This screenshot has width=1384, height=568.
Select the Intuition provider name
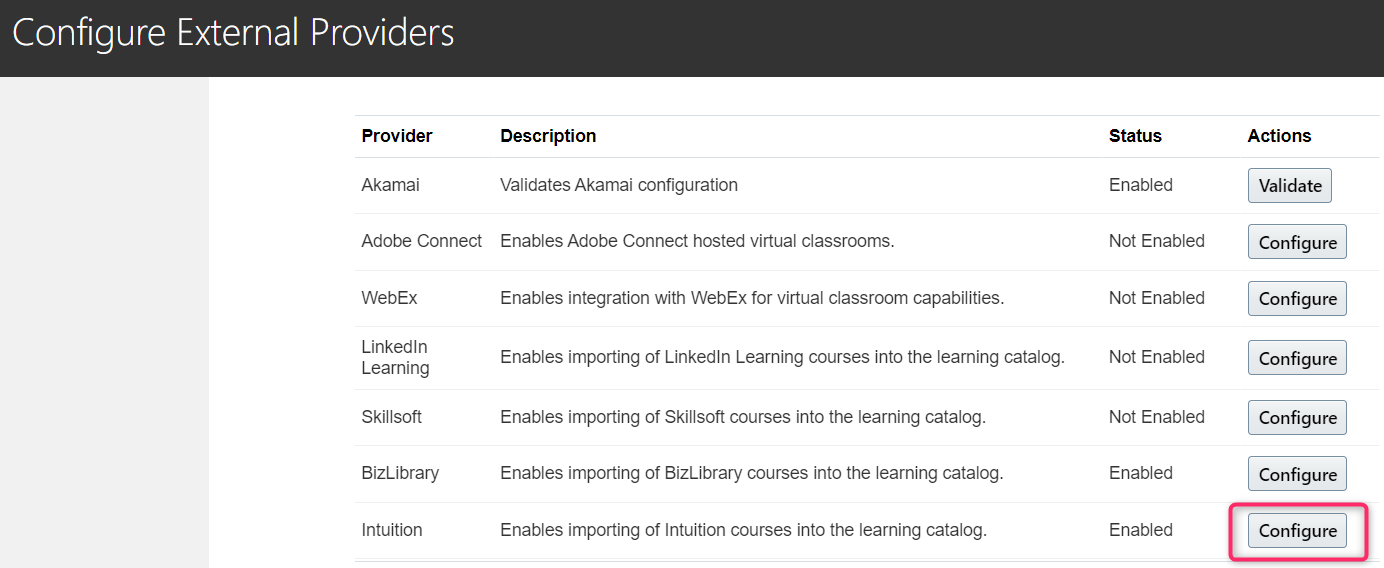point(392,530)
